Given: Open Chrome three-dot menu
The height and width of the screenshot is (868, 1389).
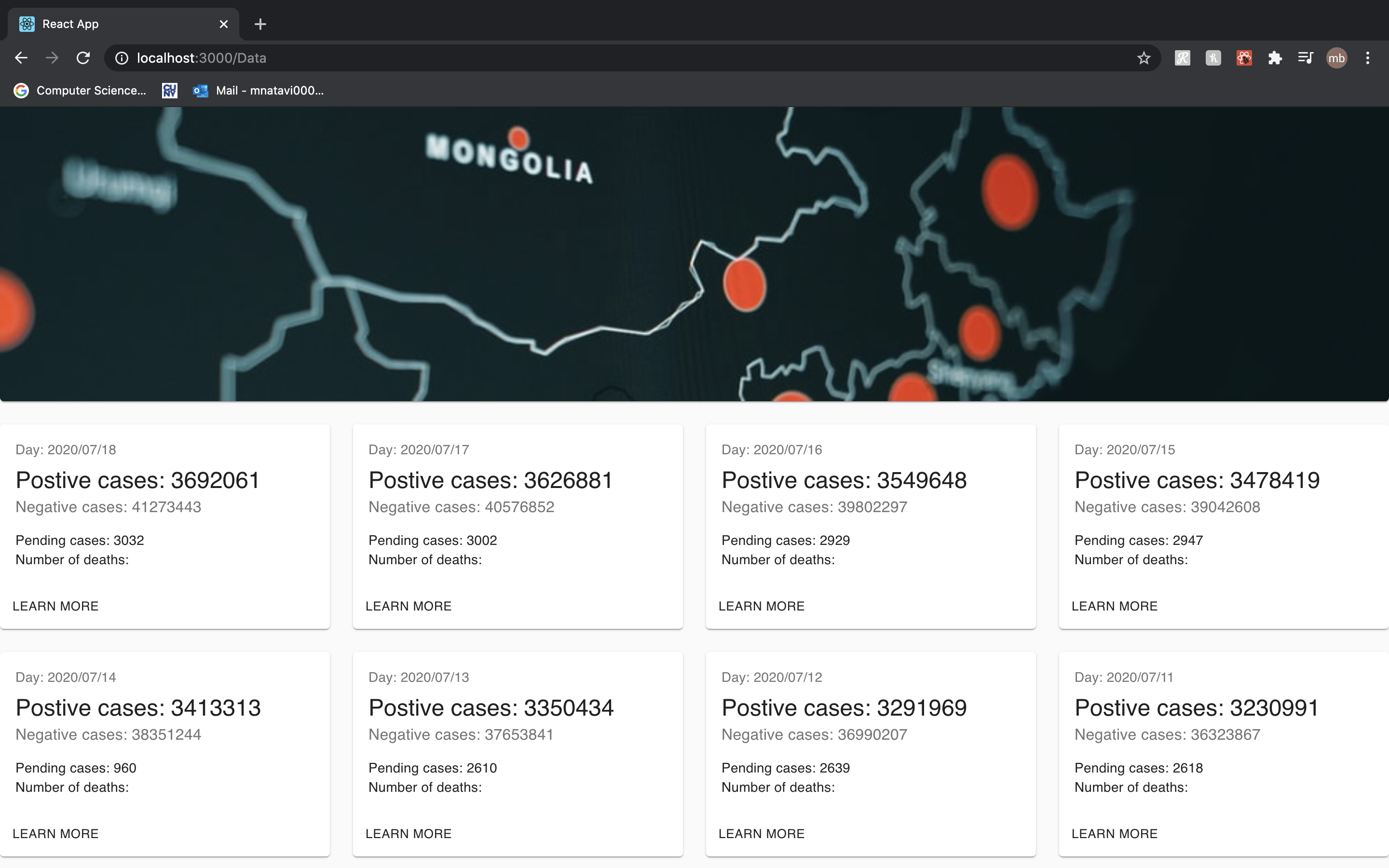Looking at the screenshot, I should [1368, 58].
